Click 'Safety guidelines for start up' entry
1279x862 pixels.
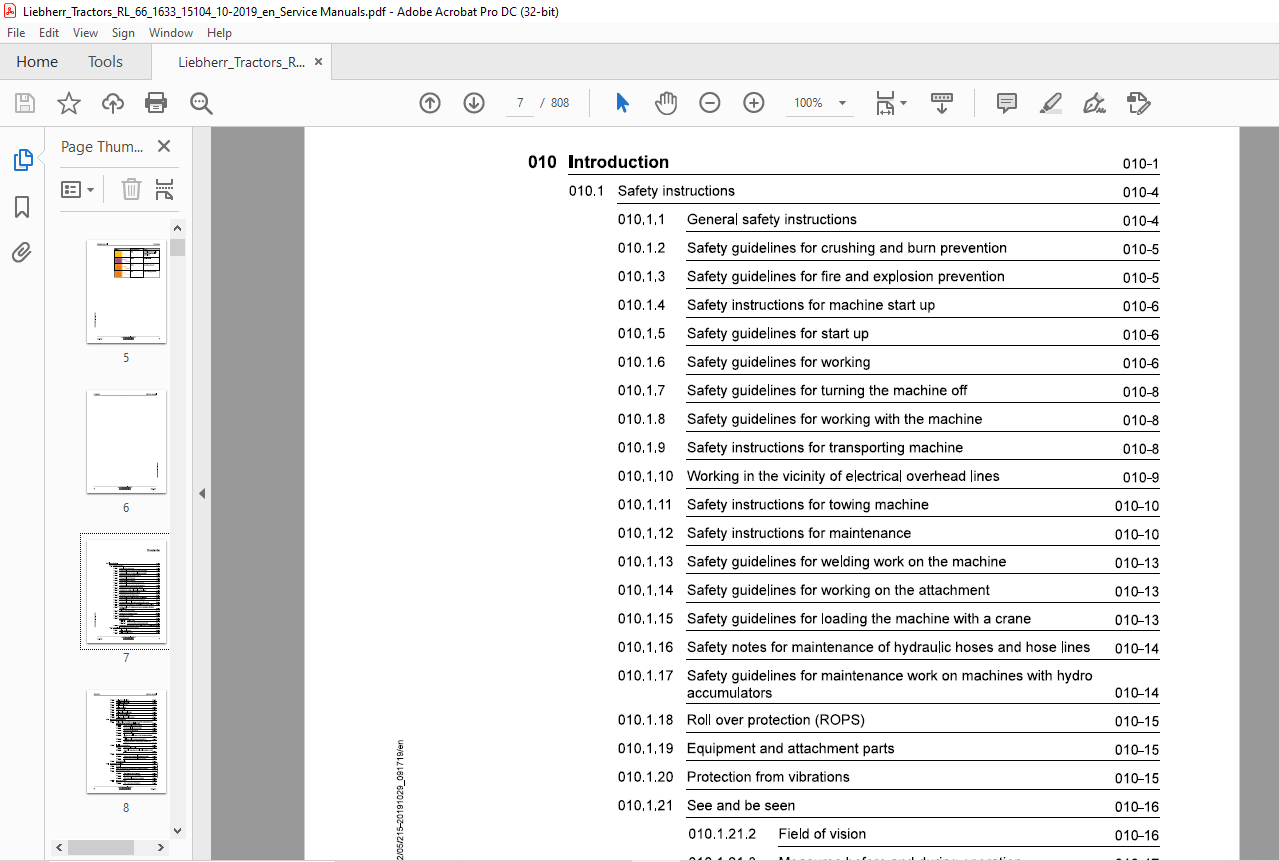pyautogui.click(x=778, y=334)
